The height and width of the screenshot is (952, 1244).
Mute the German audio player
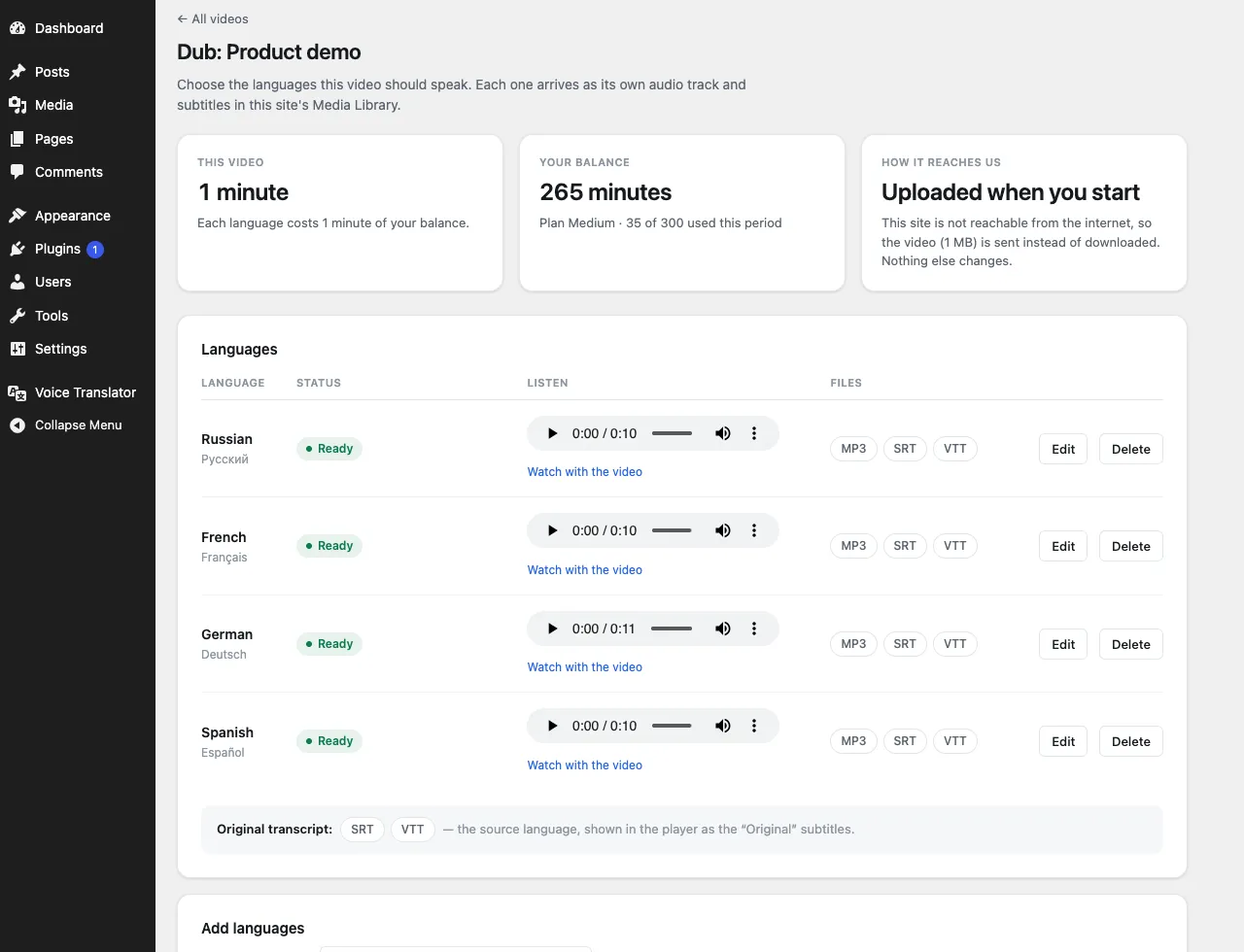[x=723, y=629]
